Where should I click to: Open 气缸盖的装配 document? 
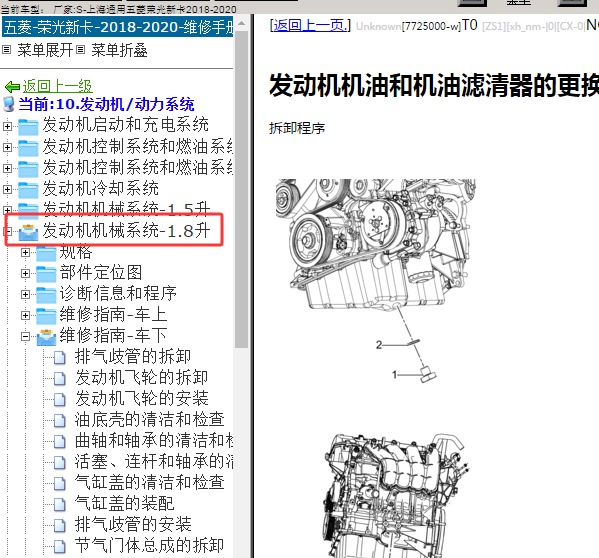pos(125,503)
